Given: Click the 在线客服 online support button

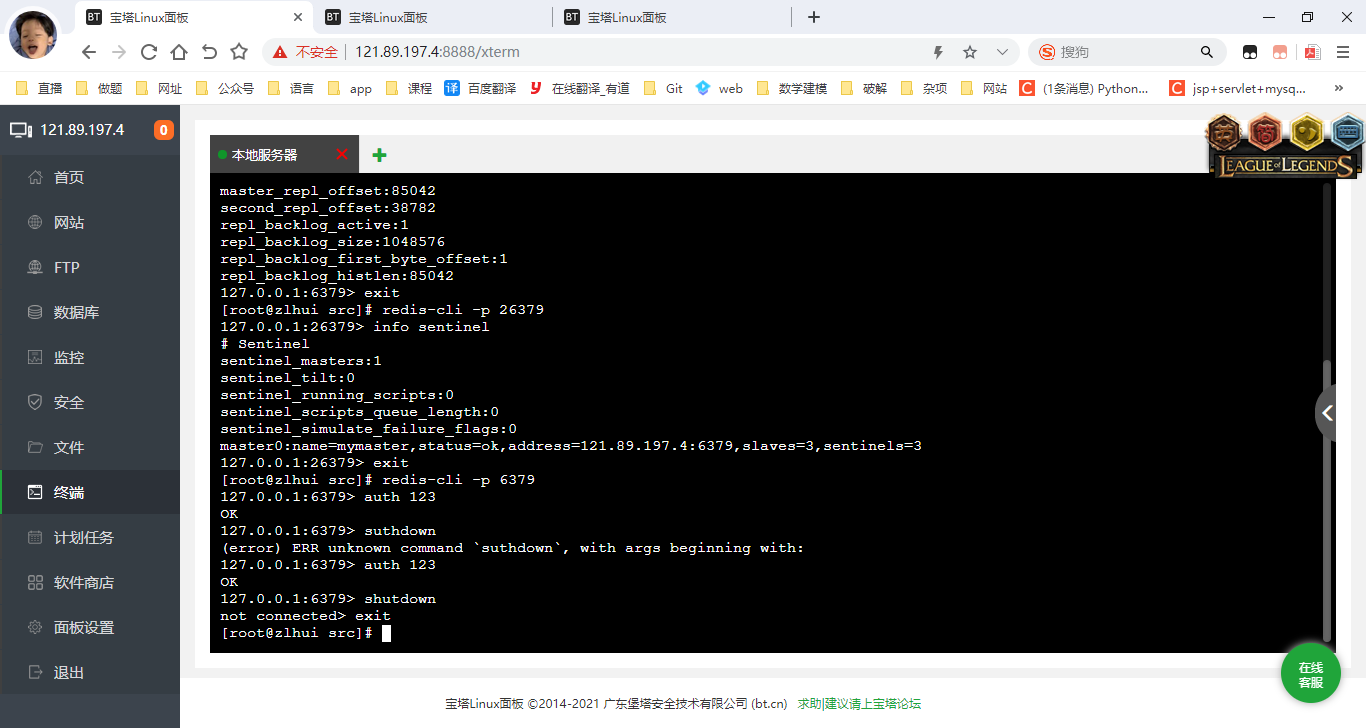Looking at the screenshot, I should [x=1310, y=674].
